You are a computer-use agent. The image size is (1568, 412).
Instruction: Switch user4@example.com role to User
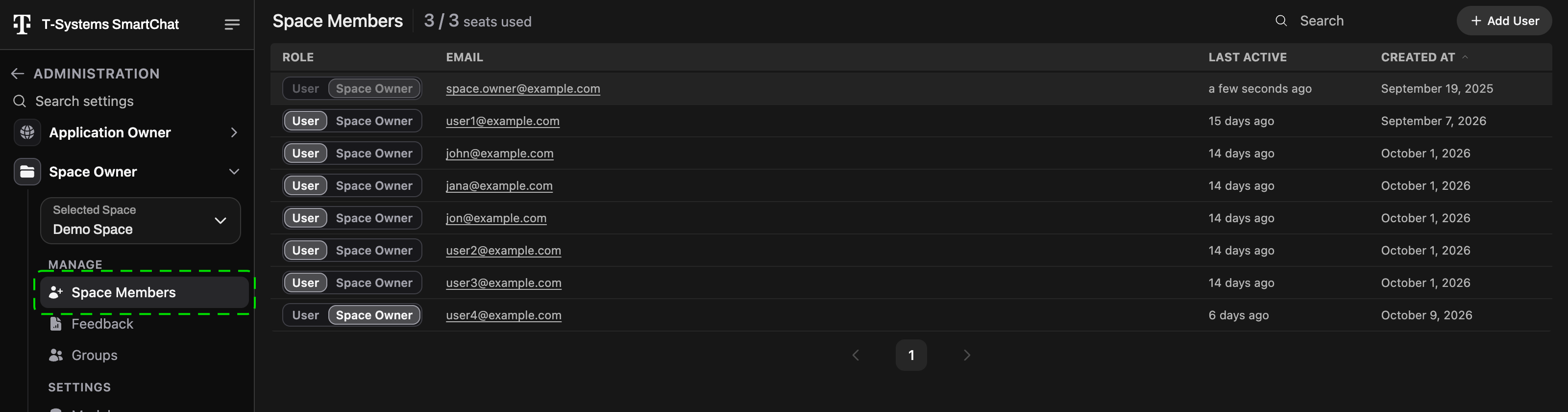[305, 315]
